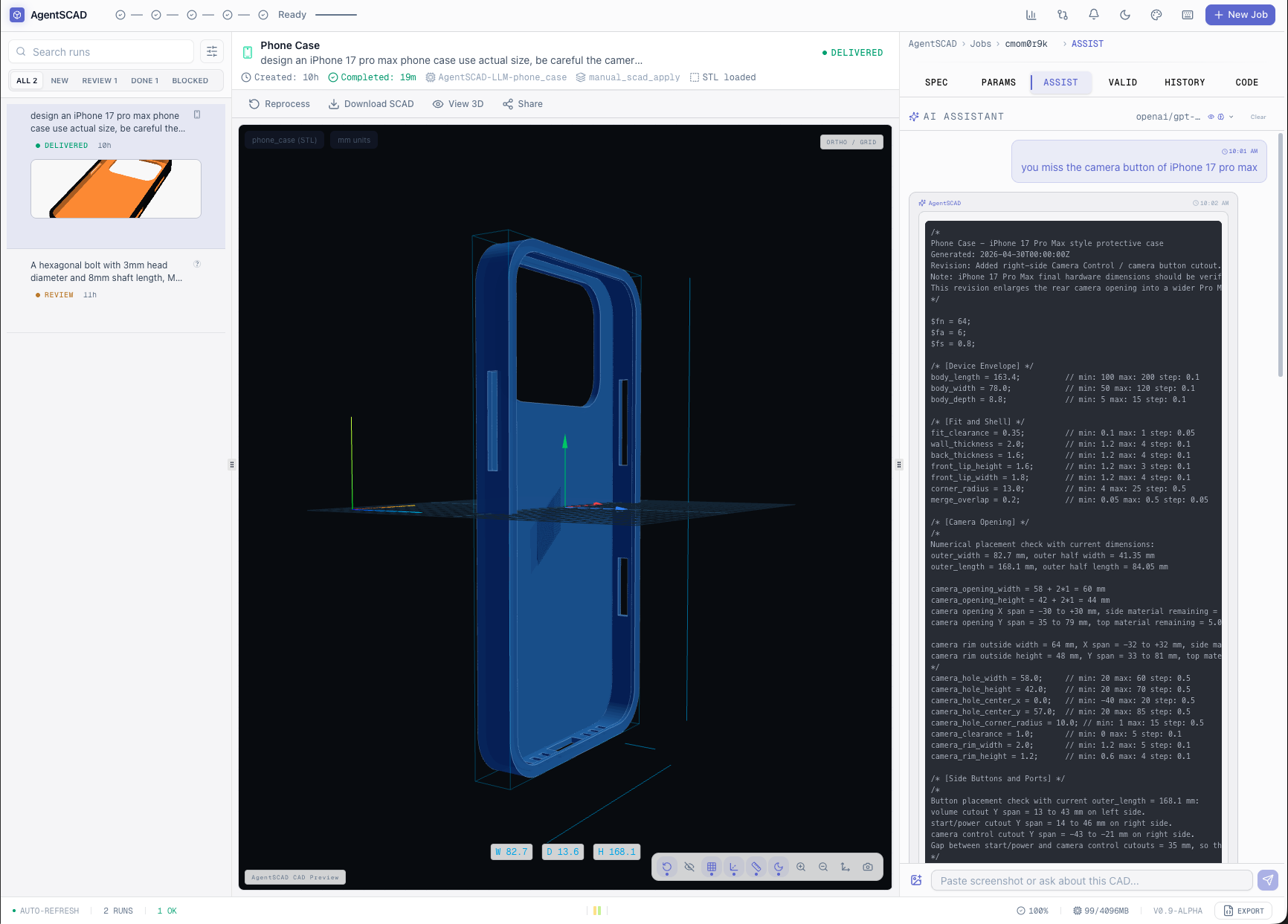The height and width of the screenshot is (924, 1288).
Task: Open the pipeline branches icon in header
Action: [x=1063, y=15]
